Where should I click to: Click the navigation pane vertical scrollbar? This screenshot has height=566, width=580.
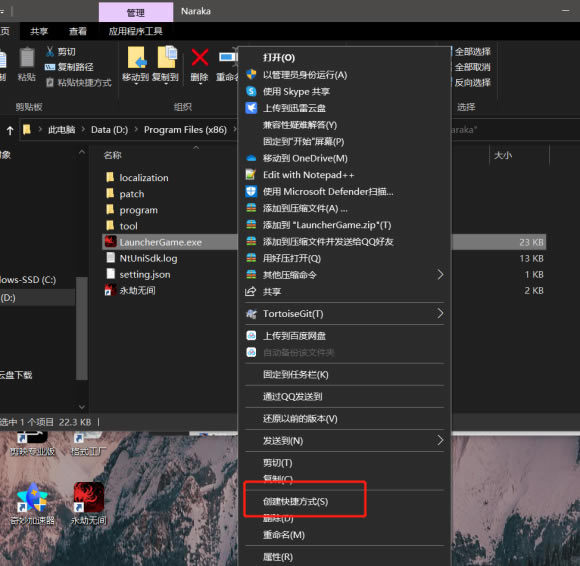[82, 328]
